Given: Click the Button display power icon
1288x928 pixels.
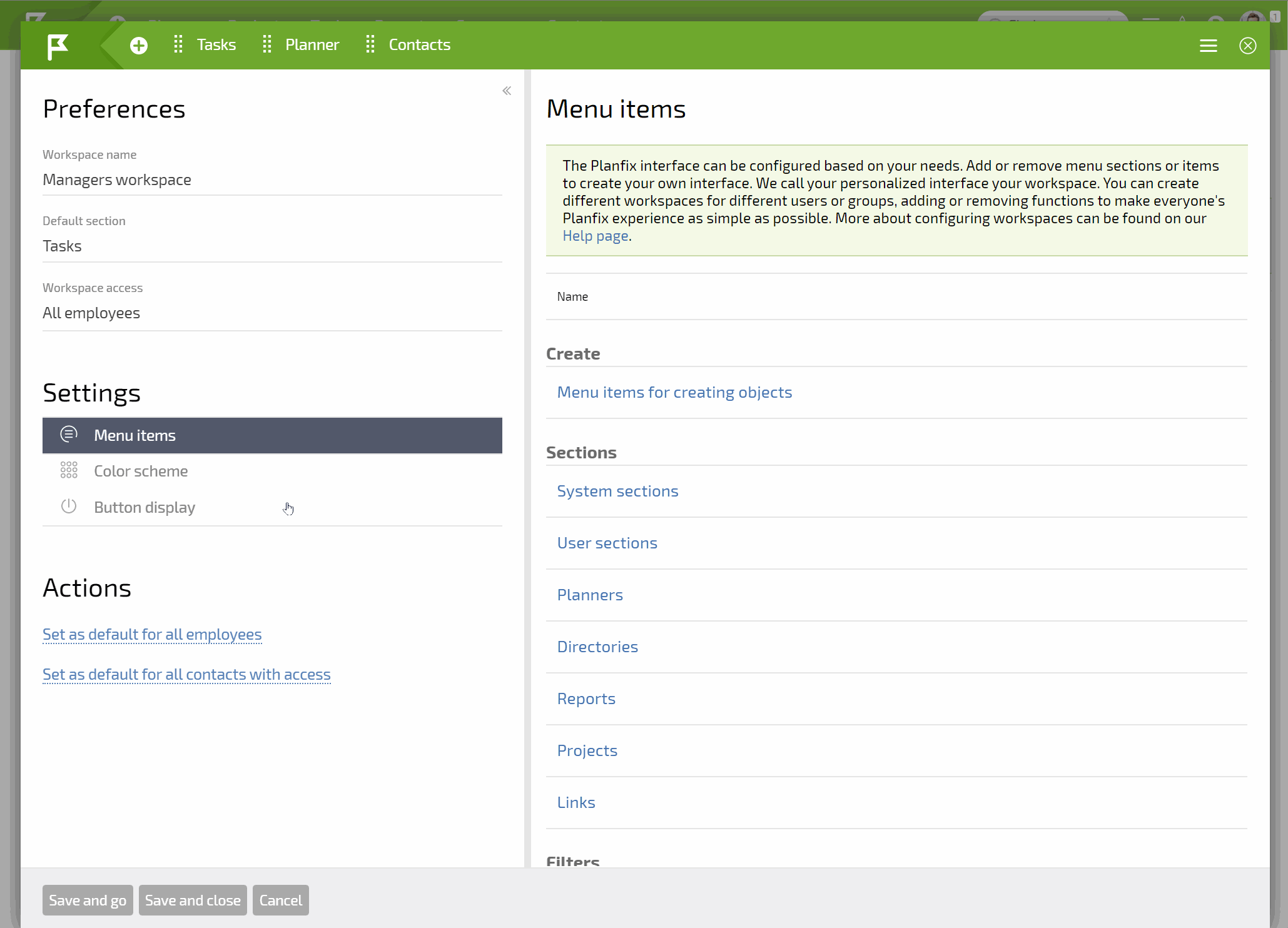Looking at the screenshot, I should click(68, 505).
